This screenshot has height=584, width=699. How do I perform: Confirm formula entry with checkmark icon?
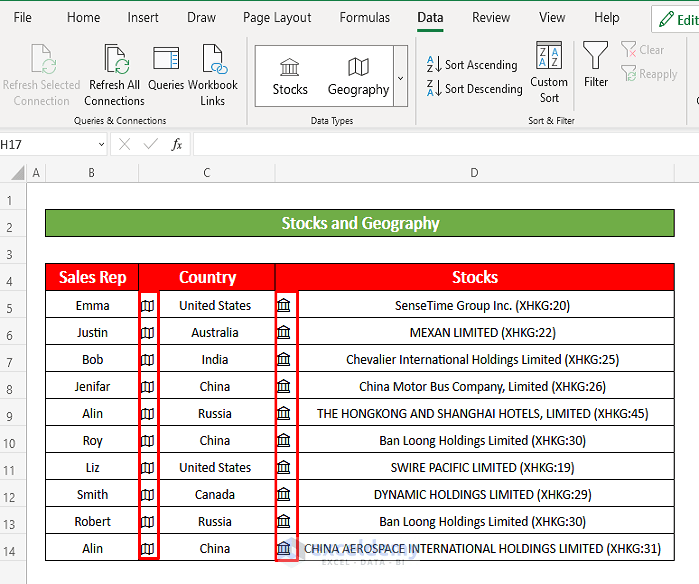coord(151,144)
